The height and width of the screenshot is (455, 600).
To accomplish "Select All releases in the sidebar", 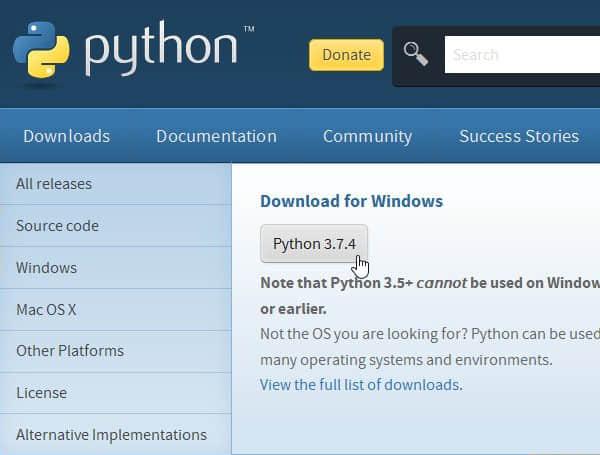I will tap(54, 184).
